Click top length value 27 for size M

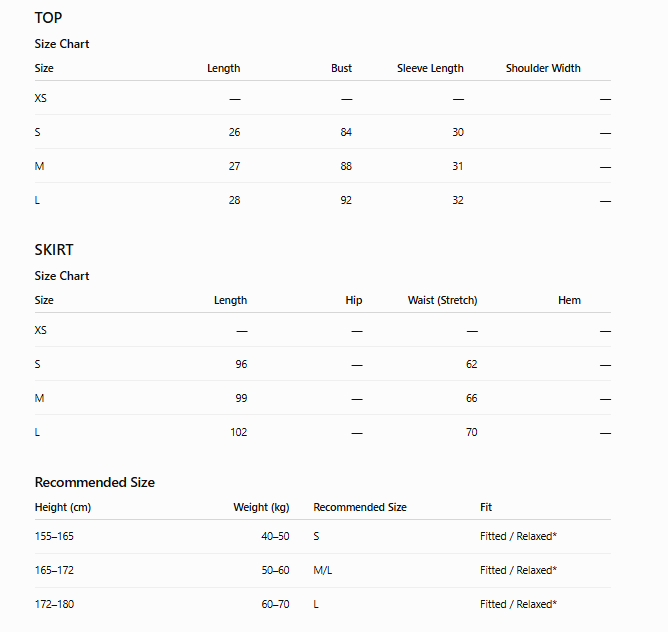234,166
